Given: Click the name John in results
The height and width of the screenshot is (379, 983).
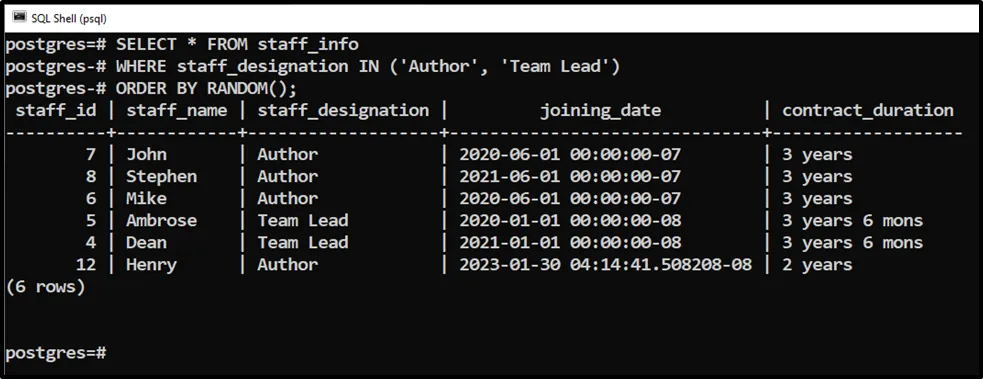Looking at the screenshot, I should point(147,154).
